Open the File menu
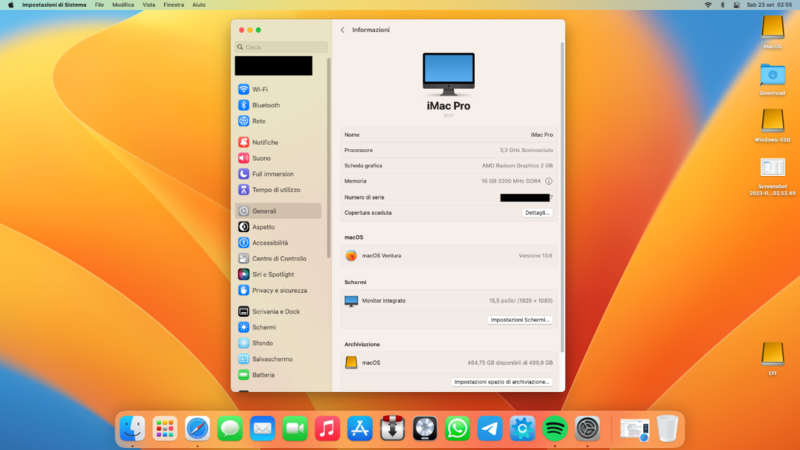The height and width of the screenshot is (450, 800). pos(99,5)
